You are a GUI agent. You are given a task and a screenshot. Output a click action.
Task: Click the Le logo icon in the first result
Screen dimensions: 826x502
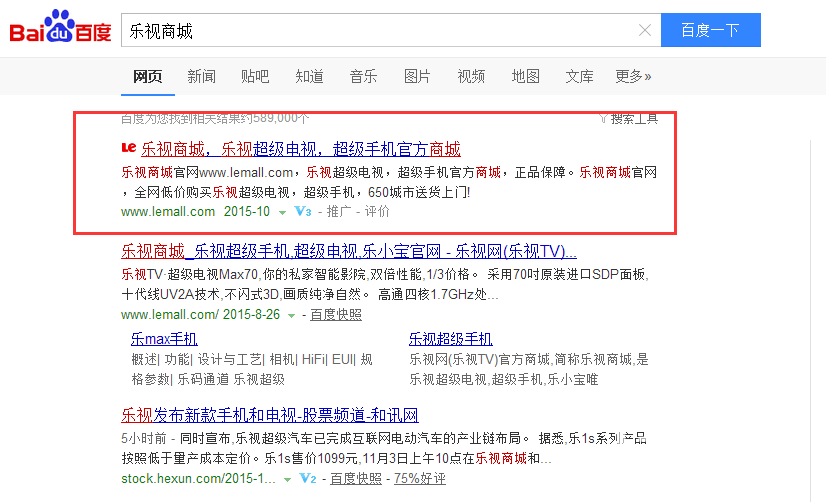click(x=127, y=149)
